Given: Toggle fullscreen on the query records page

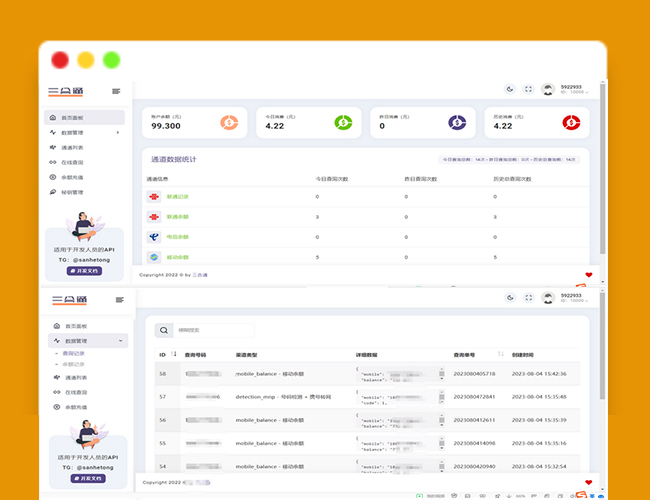Looking at the screenshot, I should (528, 298).
